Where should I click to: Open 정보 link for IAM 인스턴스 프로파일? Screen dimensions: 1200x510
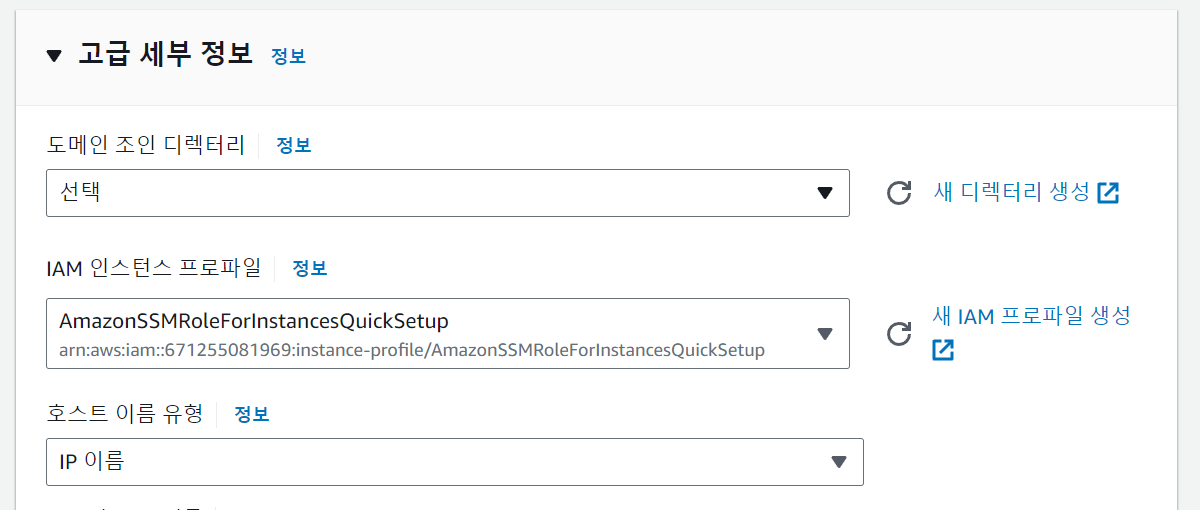(310, 268)
